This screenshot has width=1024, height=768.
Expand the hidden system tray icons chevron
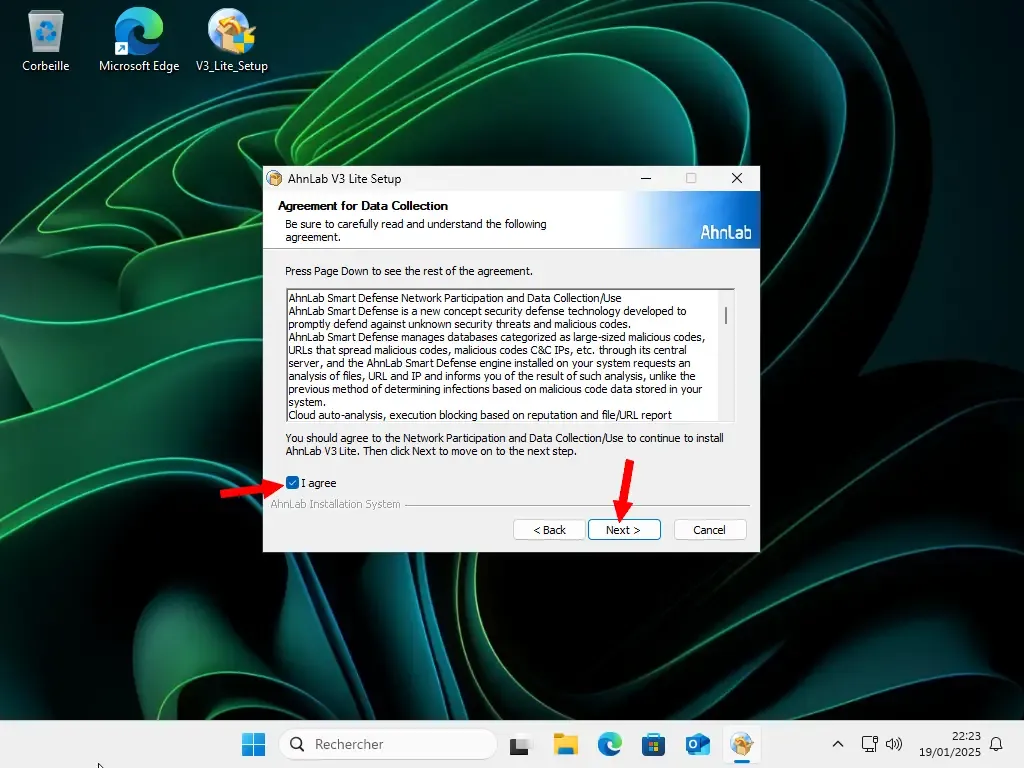point(838,744)
